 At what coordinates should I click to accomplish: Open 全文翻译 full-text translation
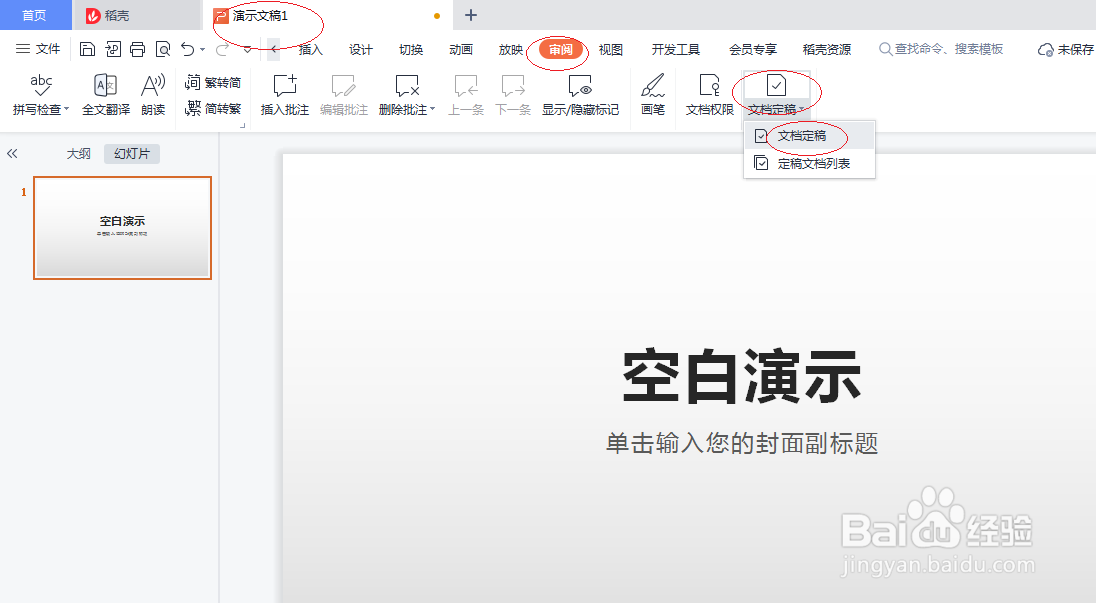[106, 94]
